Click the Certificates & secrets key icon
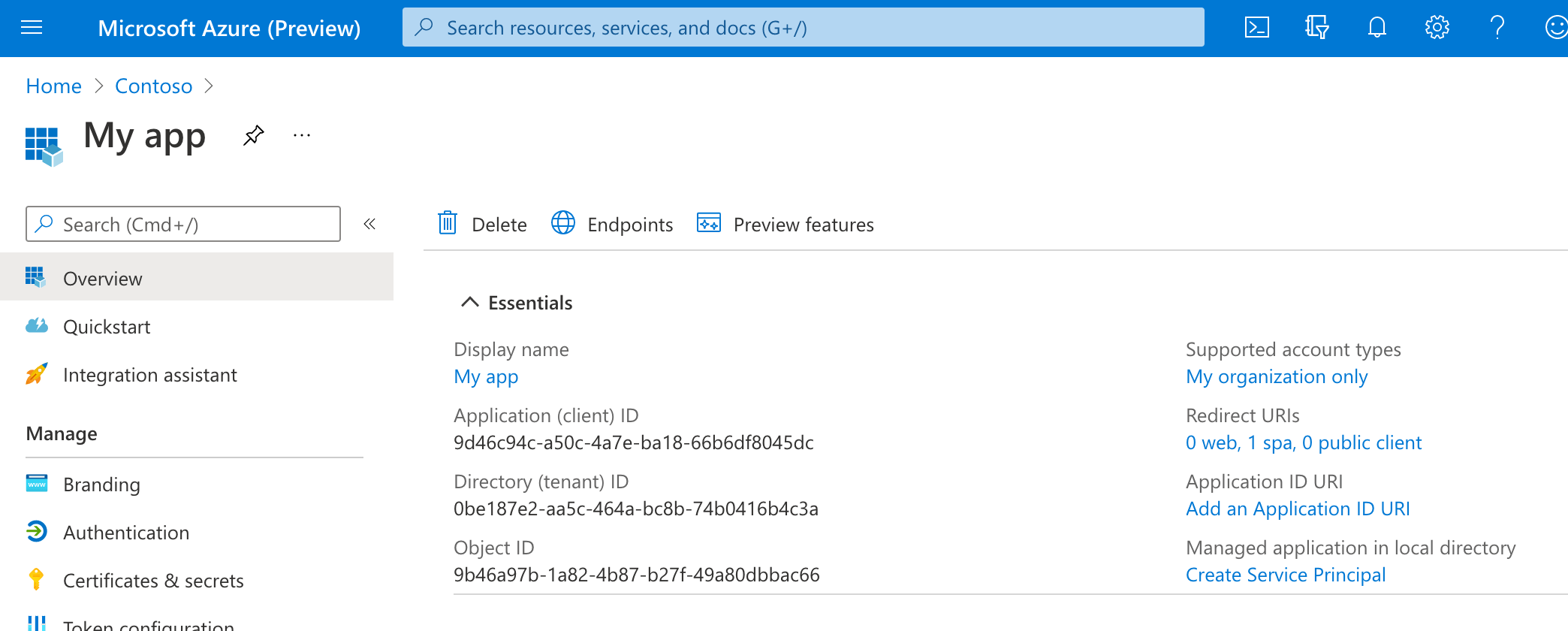Image resolution: width=1568 pixels, height=631 pixels. tap(35, 579)
